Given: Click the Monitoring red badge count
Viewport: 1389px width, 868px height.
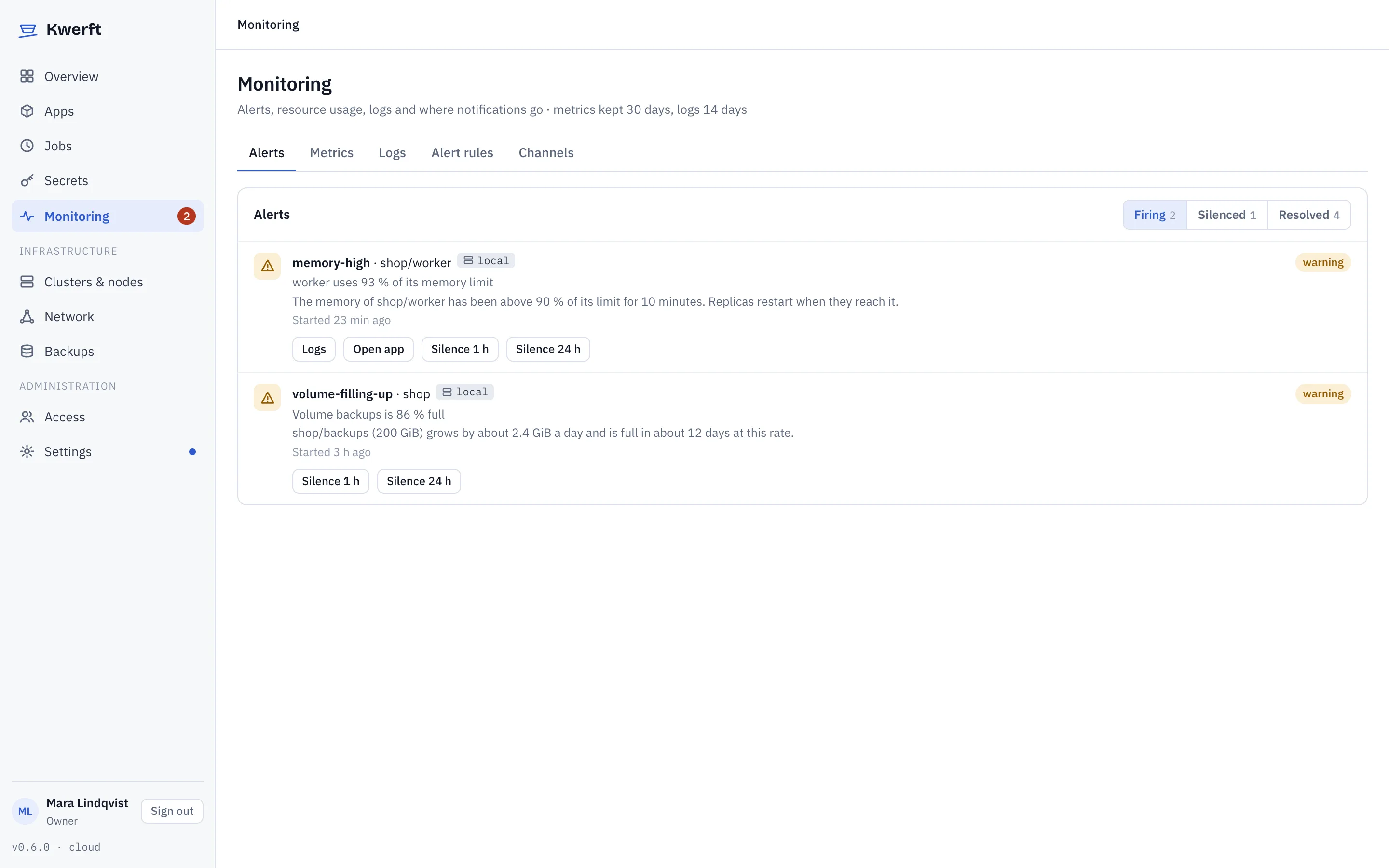Looking at the screenshot, I should (x=187, y=217).
